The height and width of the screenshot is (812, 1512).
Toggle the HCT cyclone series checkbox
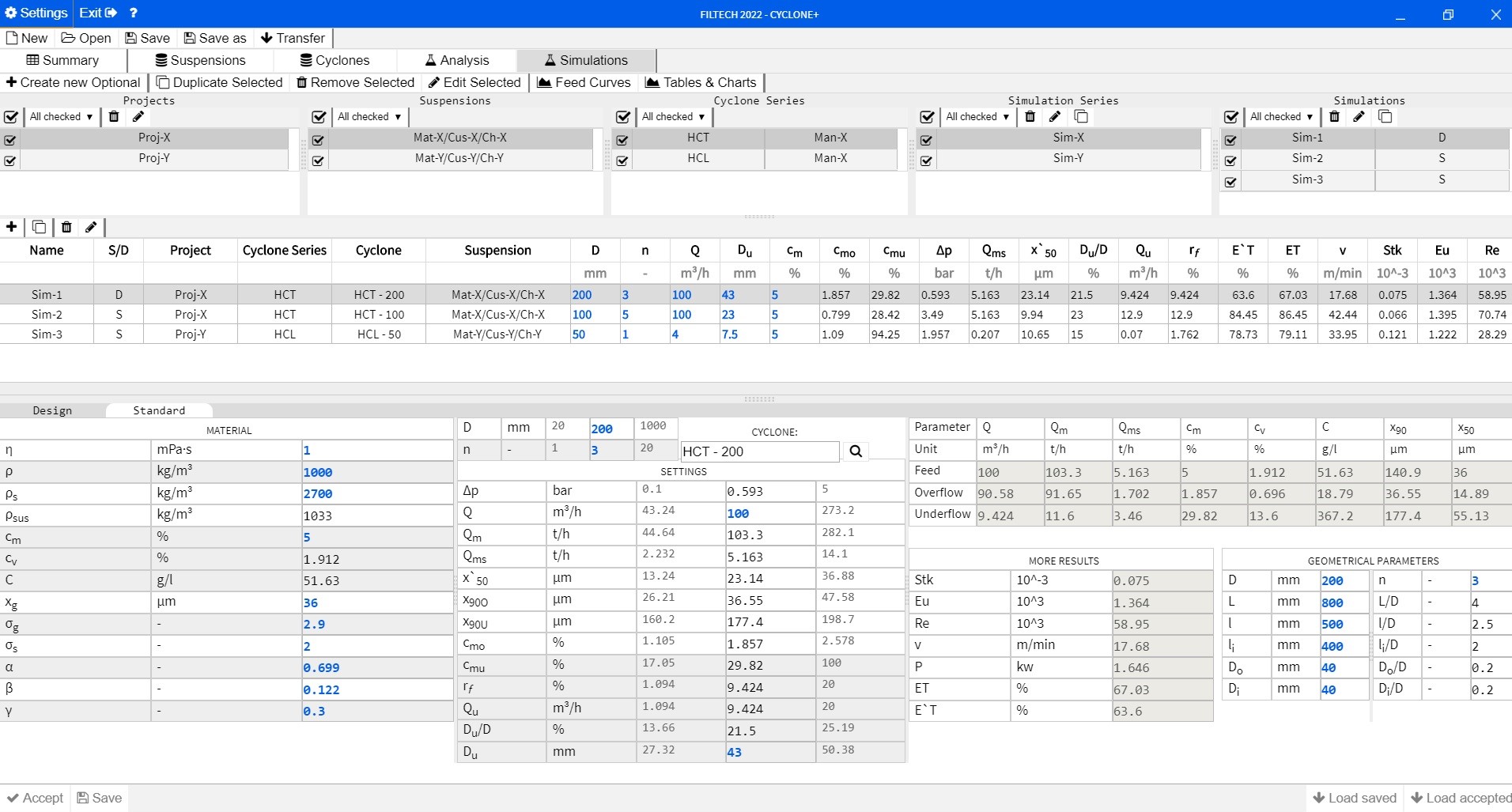point(622,140)
